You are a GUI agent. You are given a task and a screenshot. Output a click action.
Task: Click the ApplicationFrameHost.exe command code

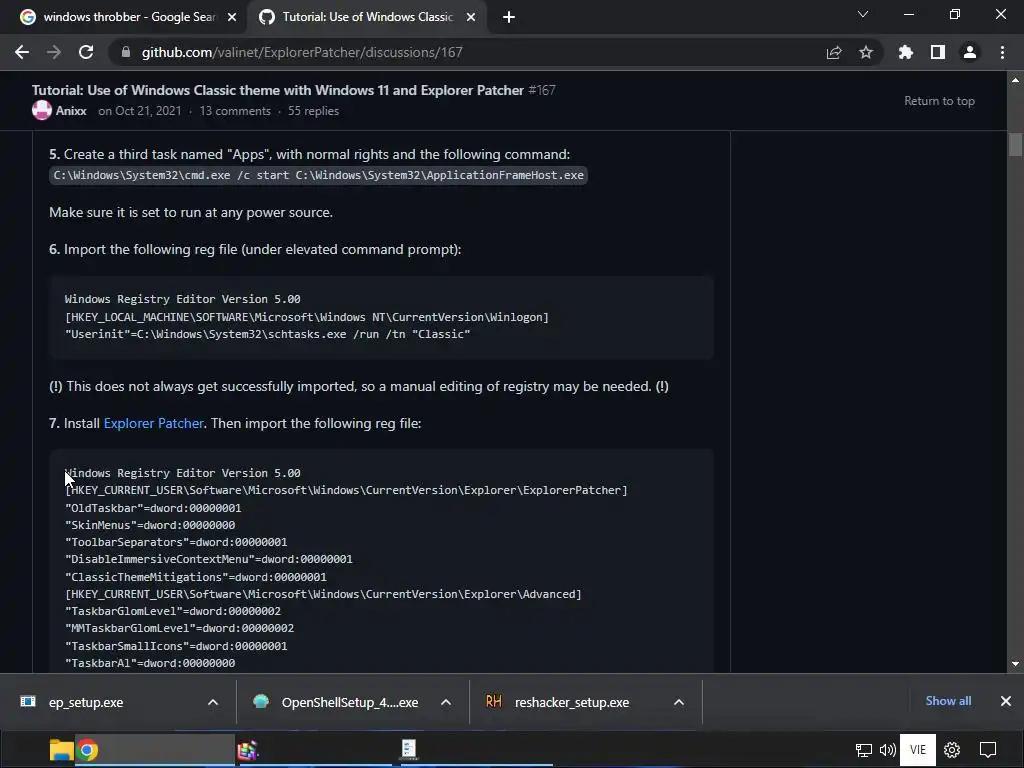[x=319, y=175]
